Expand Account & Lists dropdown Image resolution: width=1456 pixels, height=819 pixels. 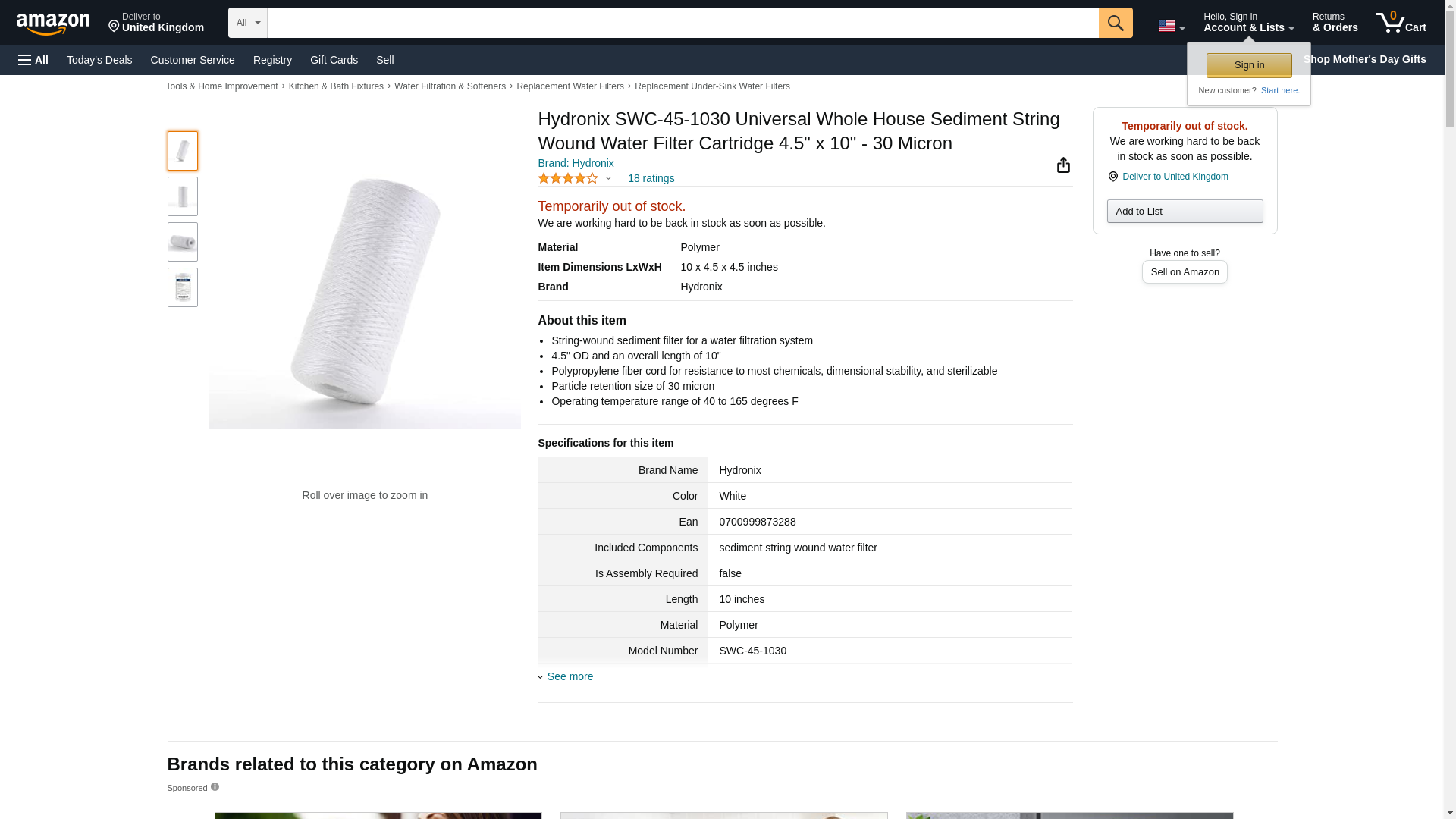click(1248, 23)
